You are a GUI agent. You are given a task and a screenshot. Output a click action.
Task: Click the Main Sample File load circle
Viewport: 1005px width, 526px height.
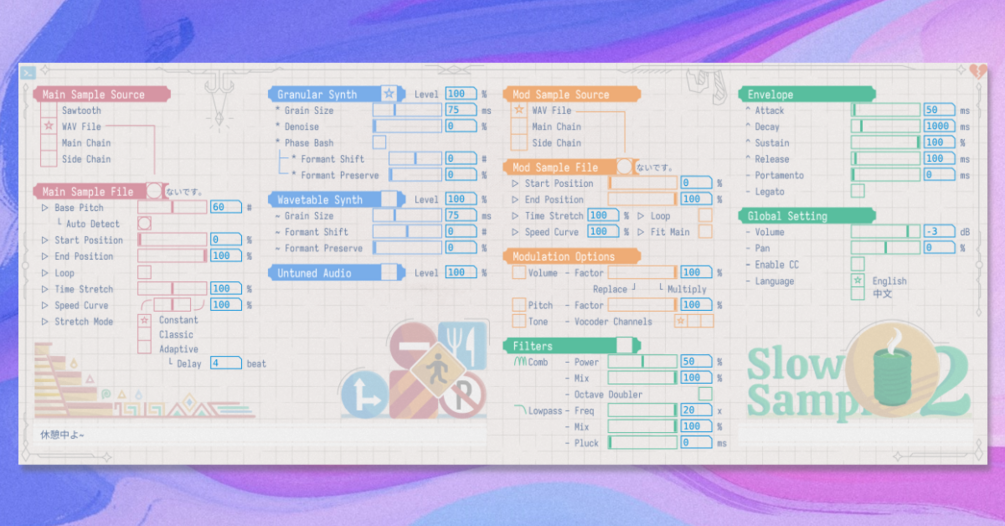[x=154, y=190]
